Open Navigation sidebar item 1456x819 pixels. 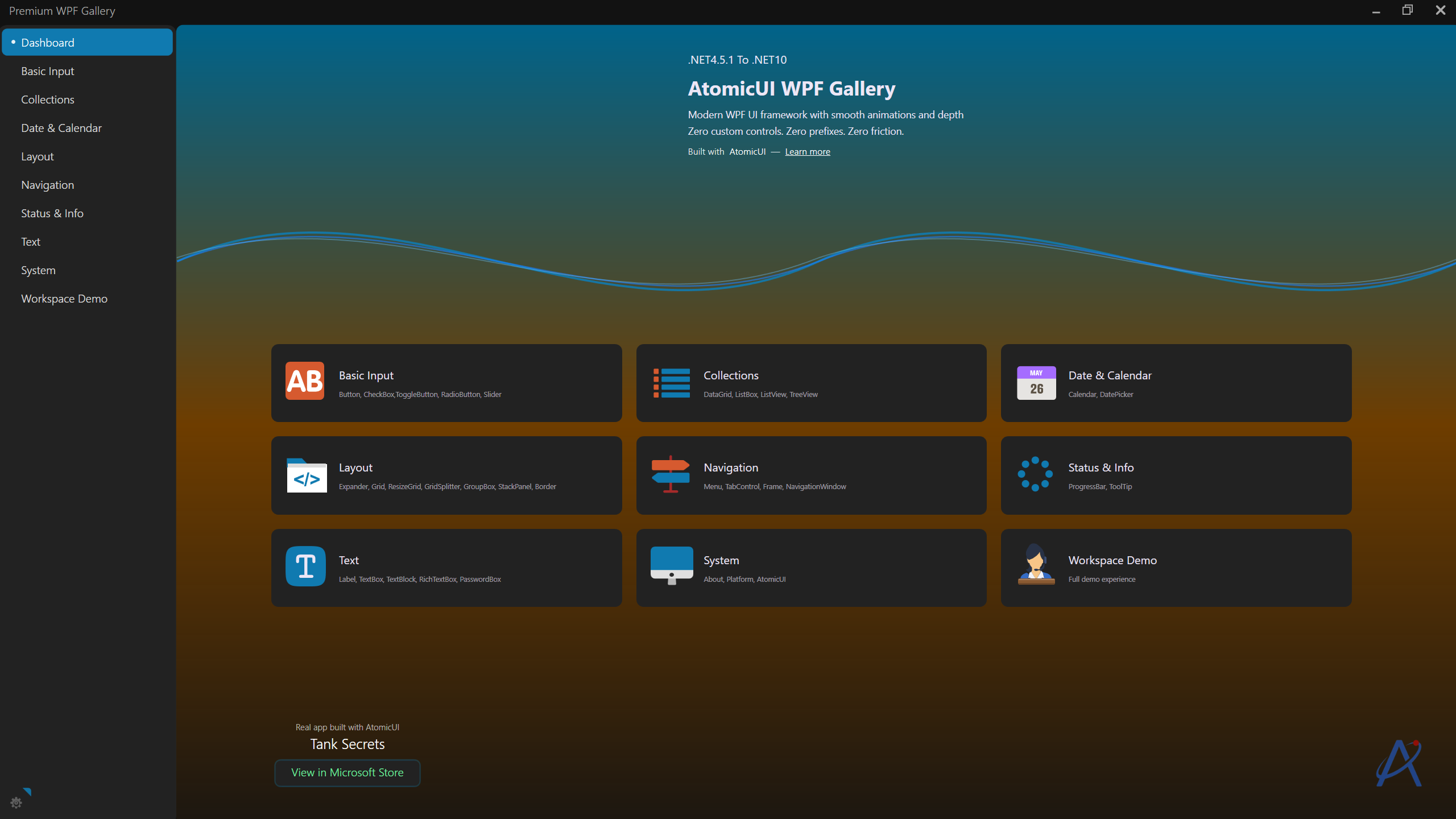(x=87, y=185)
